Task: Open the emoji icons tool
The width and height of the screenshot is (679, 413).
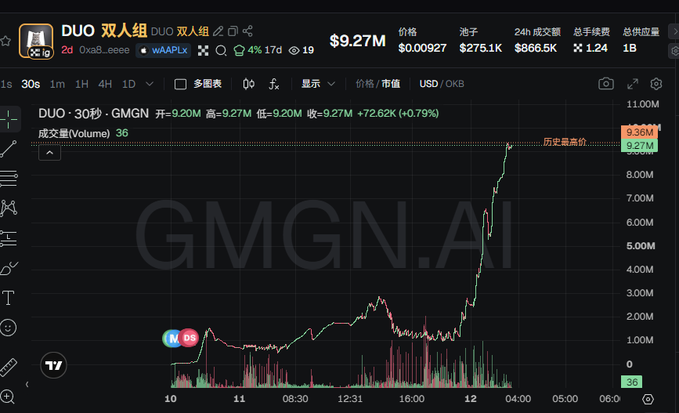Action: (x=8, y=328)
